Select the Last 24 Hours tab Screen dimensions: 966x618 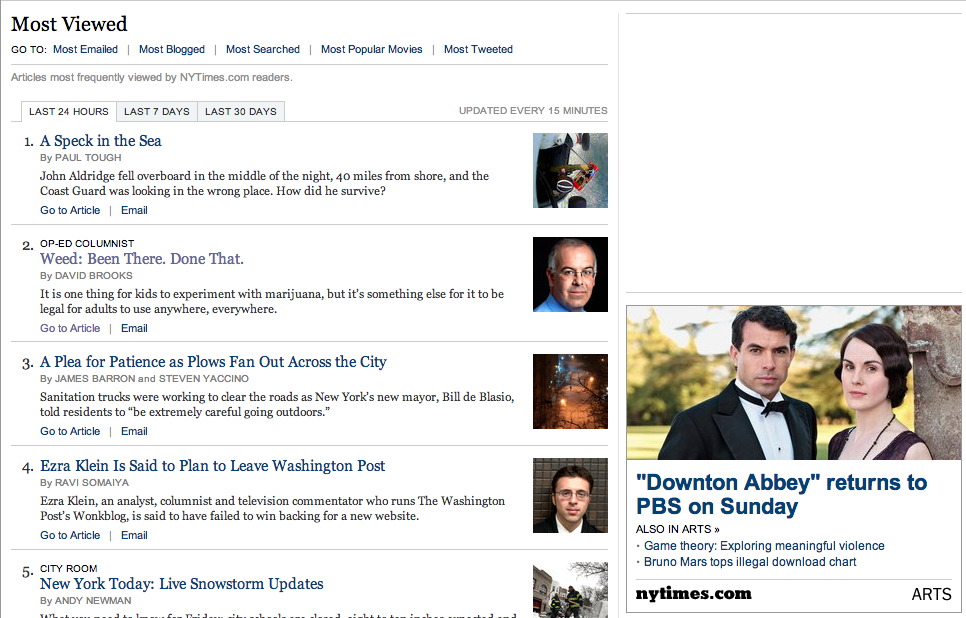68,112
